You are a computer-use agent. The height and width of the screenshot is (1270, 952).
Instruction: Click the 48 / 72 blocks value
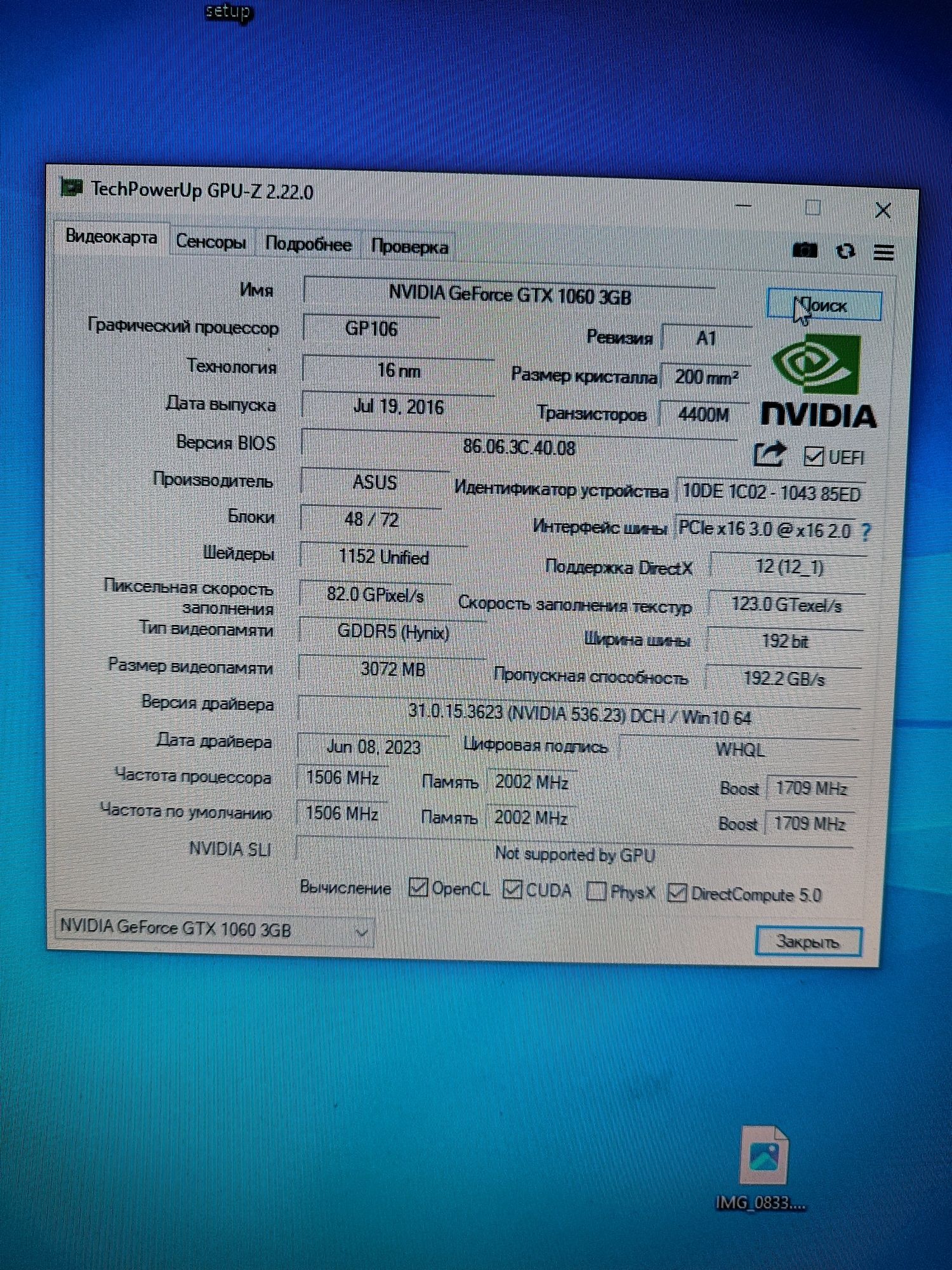[x=371, y=519]
